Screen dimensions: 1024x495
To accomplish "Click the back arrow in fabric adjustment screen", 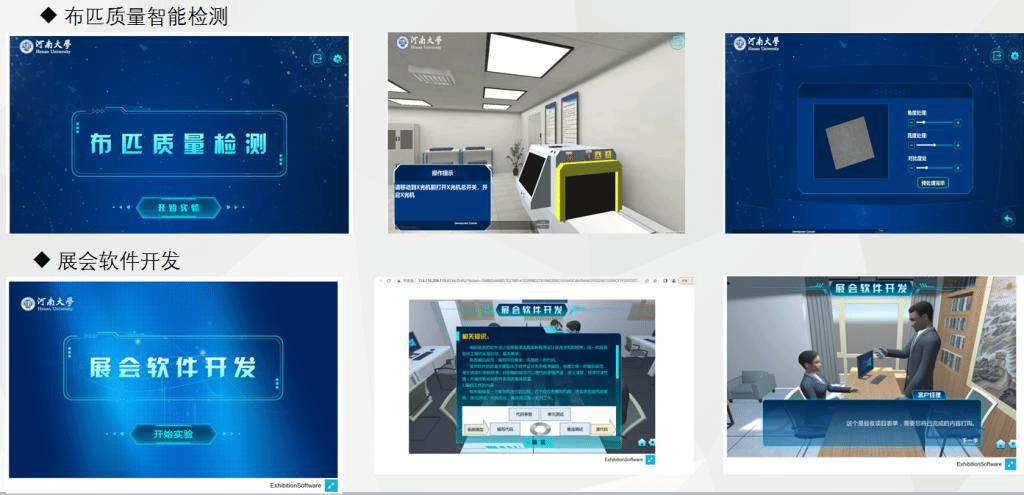I will tap(1007, 219).
